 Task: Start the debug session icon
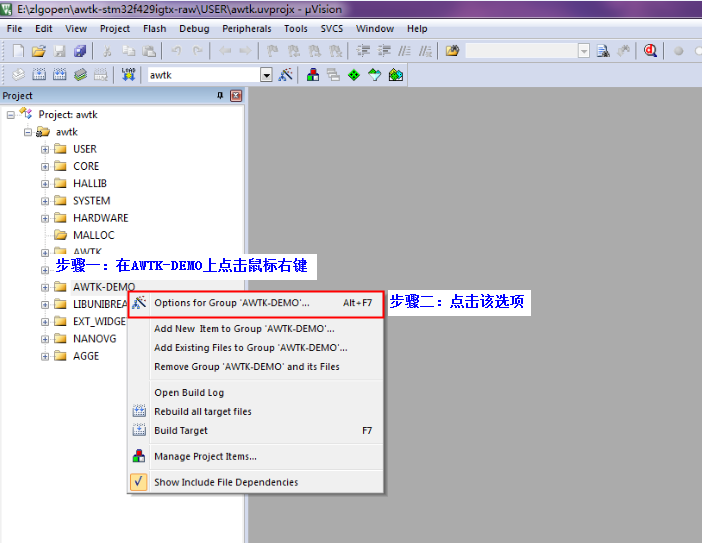(x=651, y=51)
